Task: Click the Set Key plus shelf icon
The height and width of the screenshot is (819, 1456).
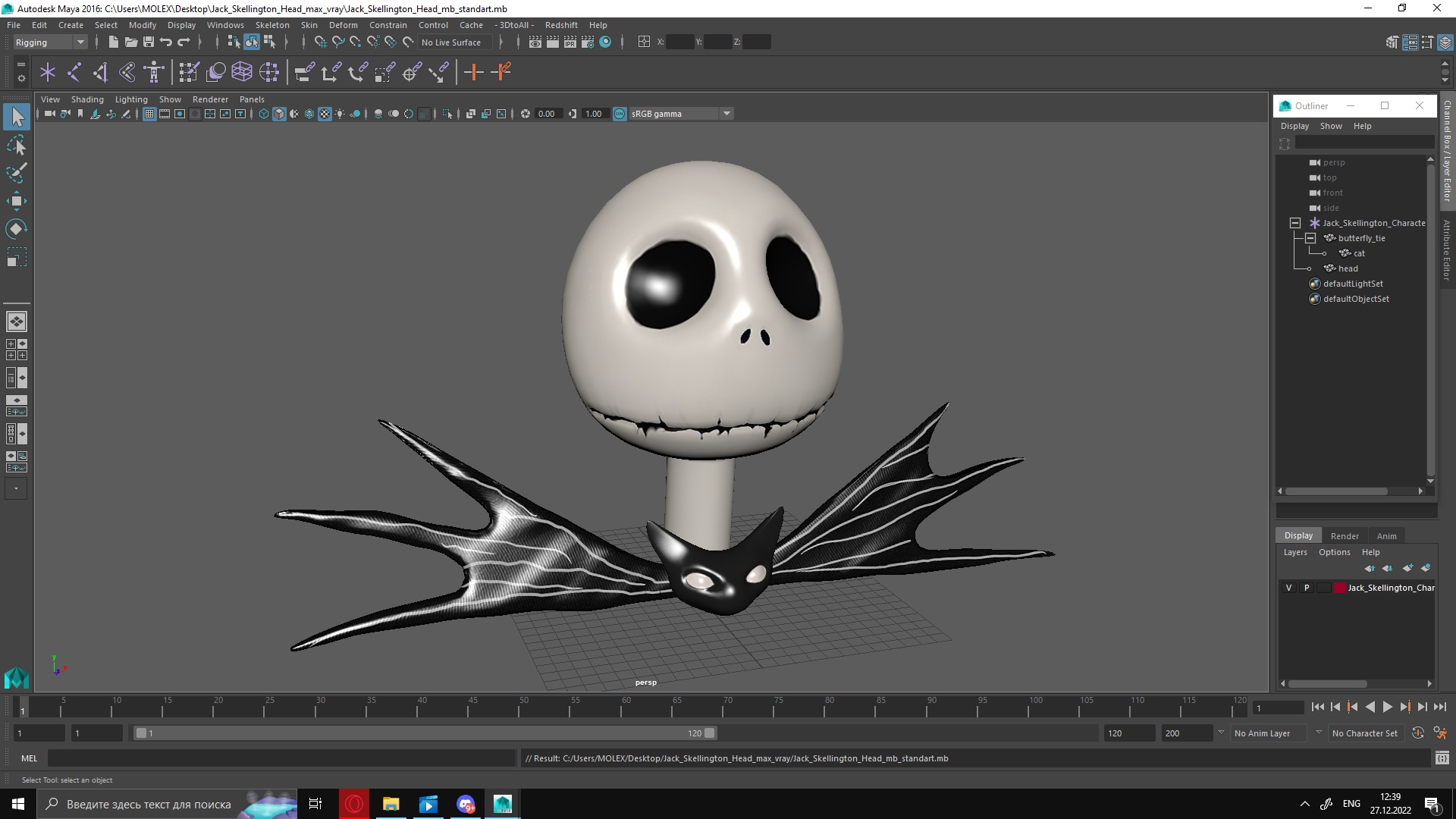Action: point(474,72)
